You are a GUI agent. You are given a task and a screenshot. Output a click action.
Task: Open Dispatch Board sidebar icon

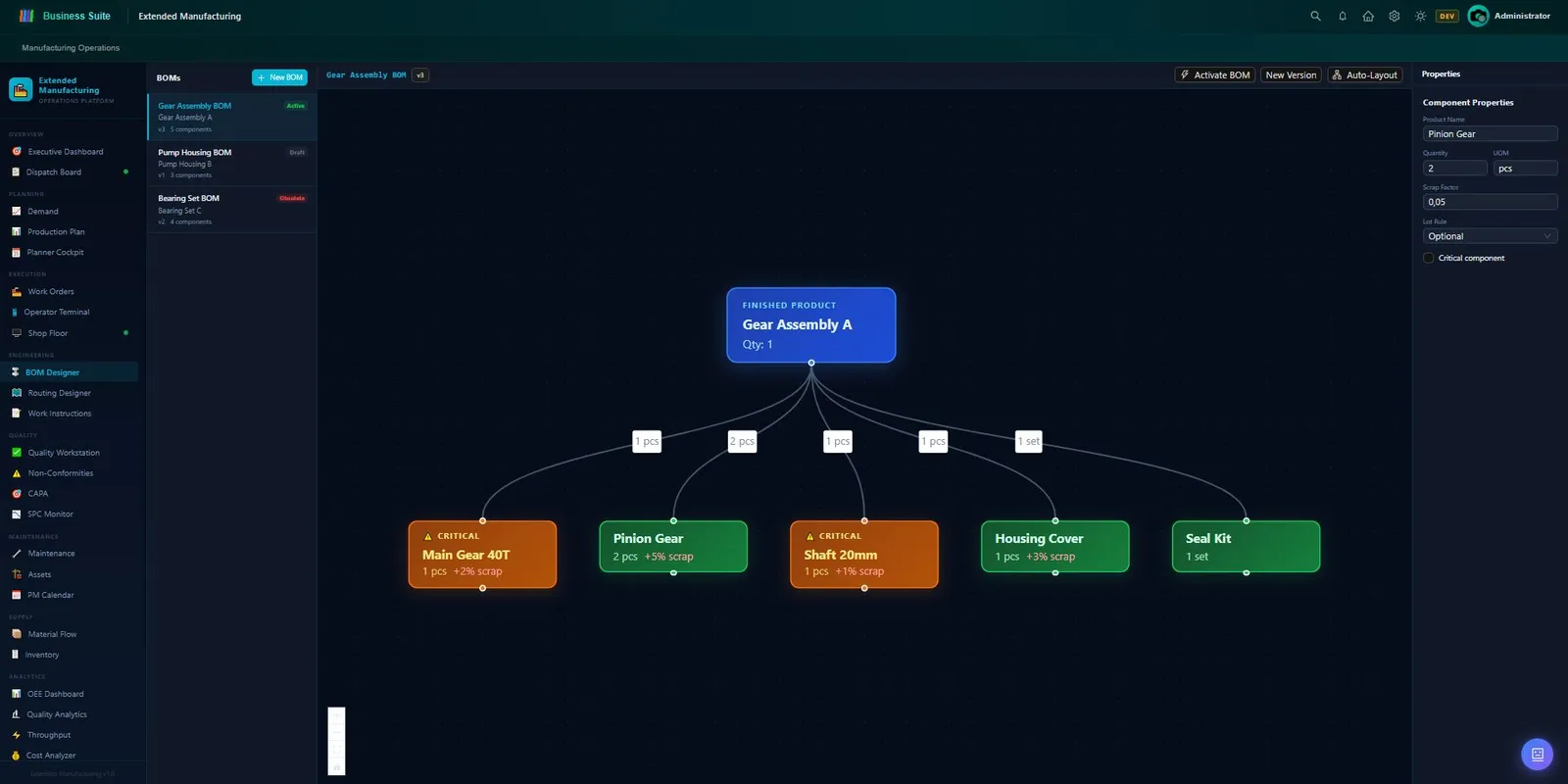pos(16,172)
